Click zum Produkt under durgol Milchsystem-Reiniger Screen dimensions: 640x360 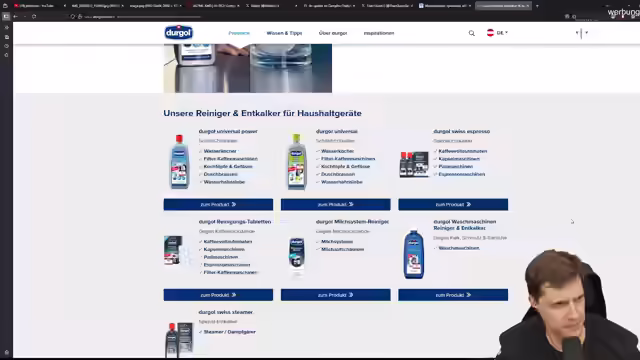click(336, 295)
